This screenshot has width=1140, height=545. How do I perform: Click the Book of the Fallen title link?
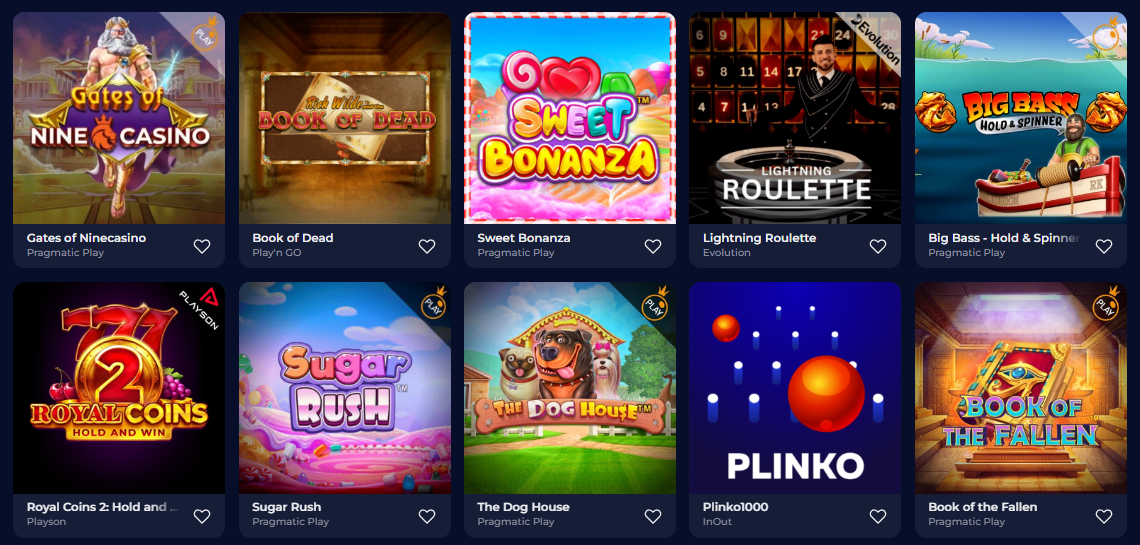[983, 507]
